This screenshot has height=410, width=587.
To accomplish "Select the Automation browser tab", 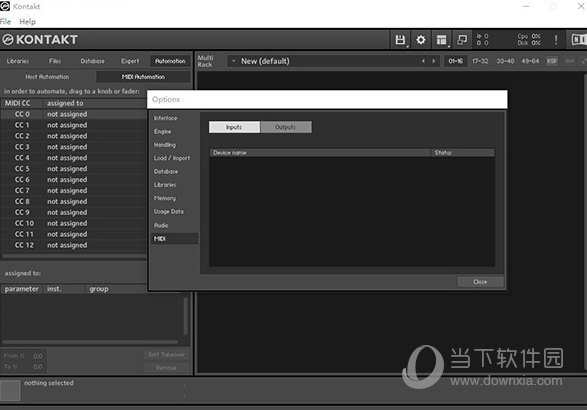I will (x=170, y=61).
